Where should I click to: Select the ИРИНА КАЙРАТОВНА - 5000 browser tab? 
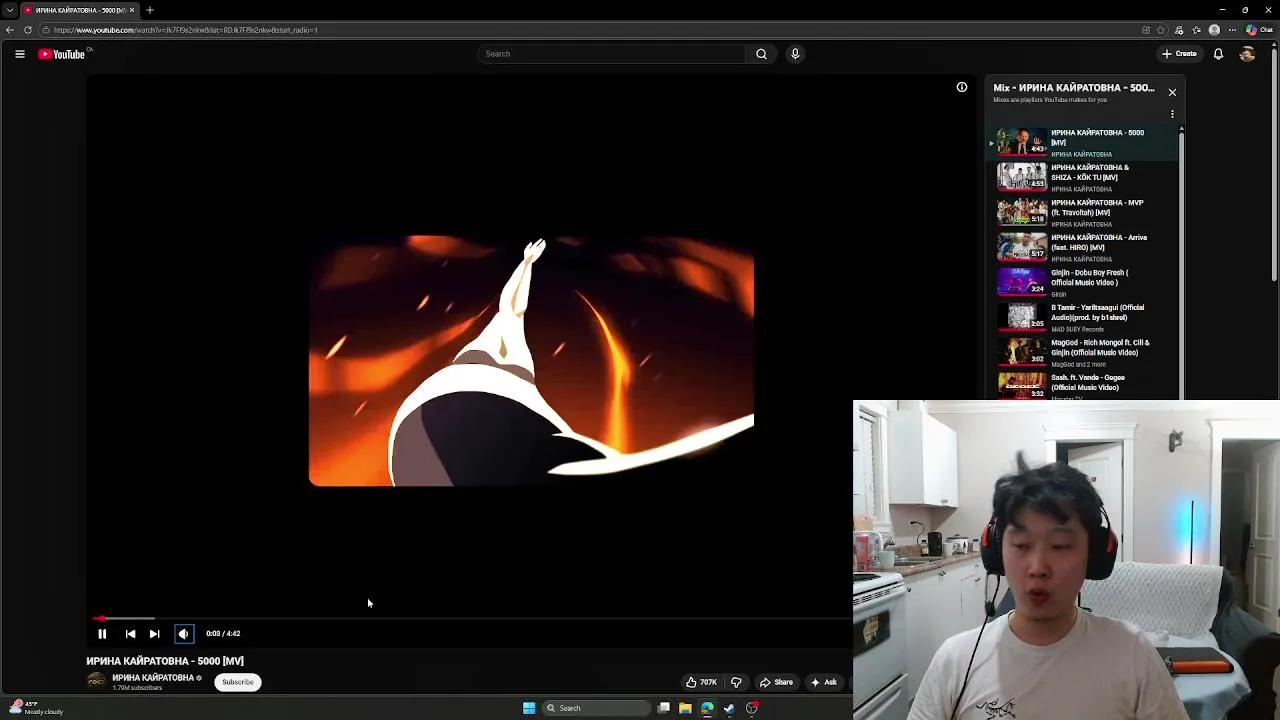click(79, 10)
